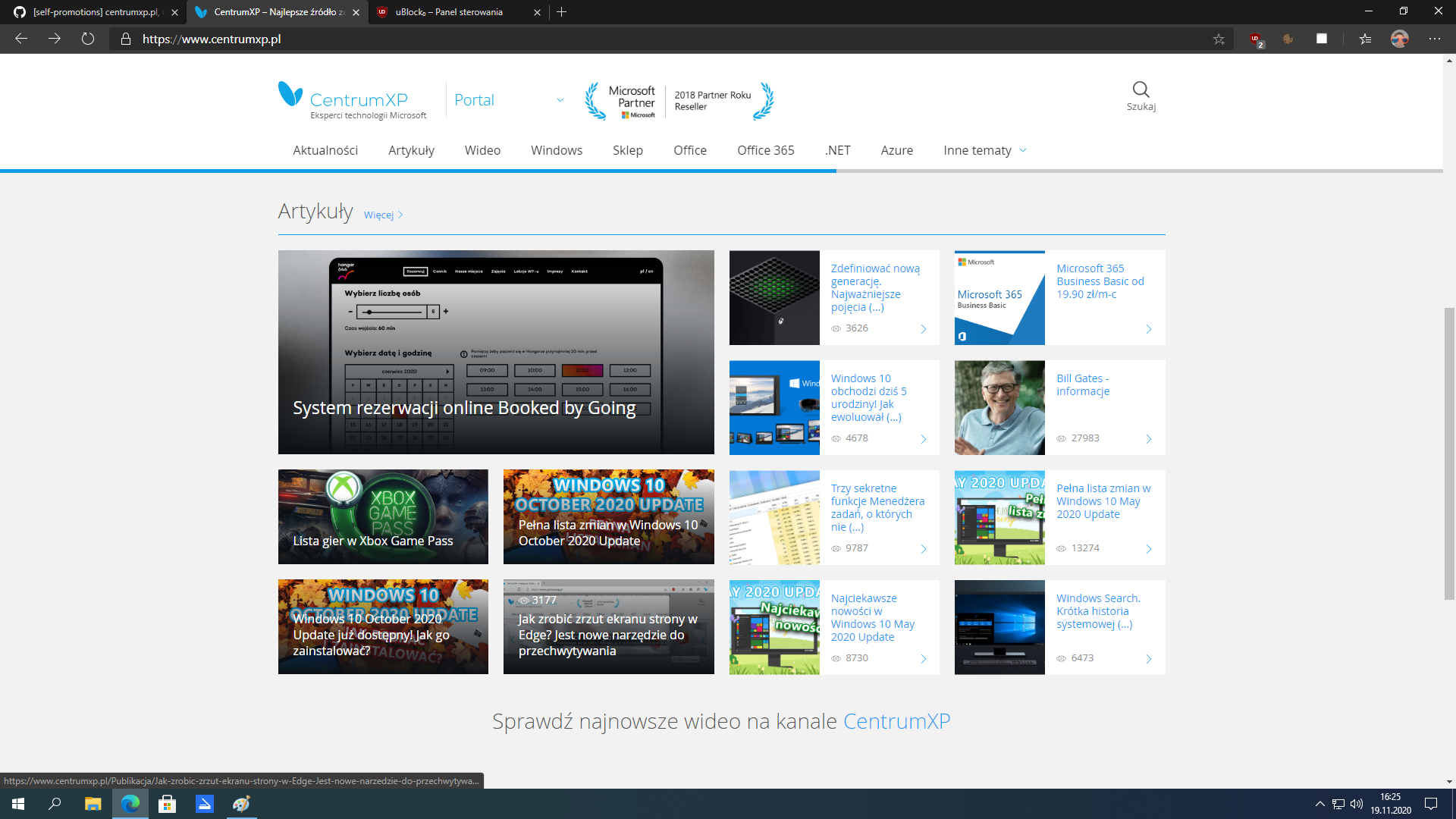Open the browser profile avatar
This screenshot has width=1456, height=819.
[x=1400, y=39]
